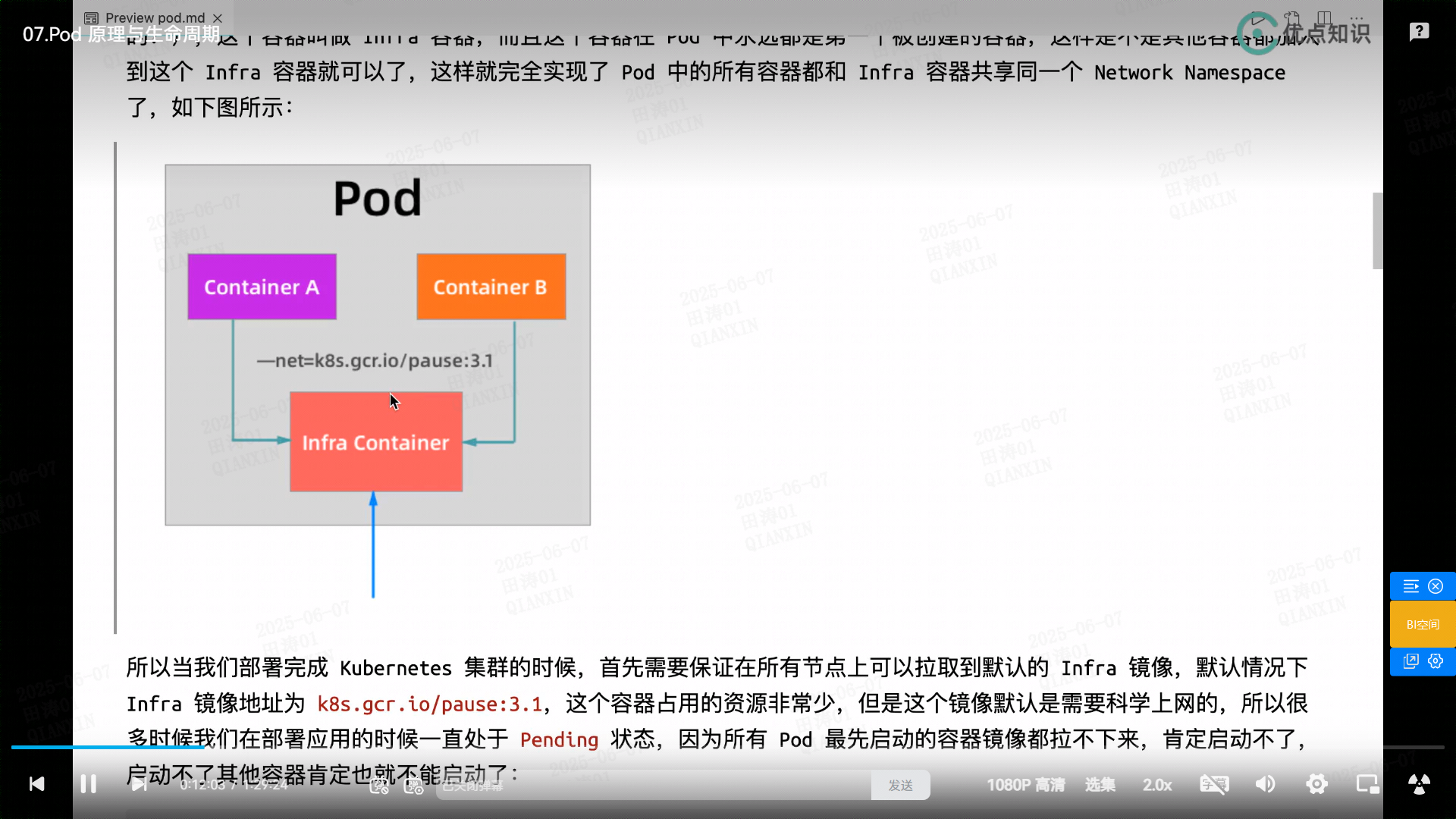Enable picture-in-picture mode
Image resolution: width=1456 pixels, height=819 pixels.
[x=1367, y=784]
